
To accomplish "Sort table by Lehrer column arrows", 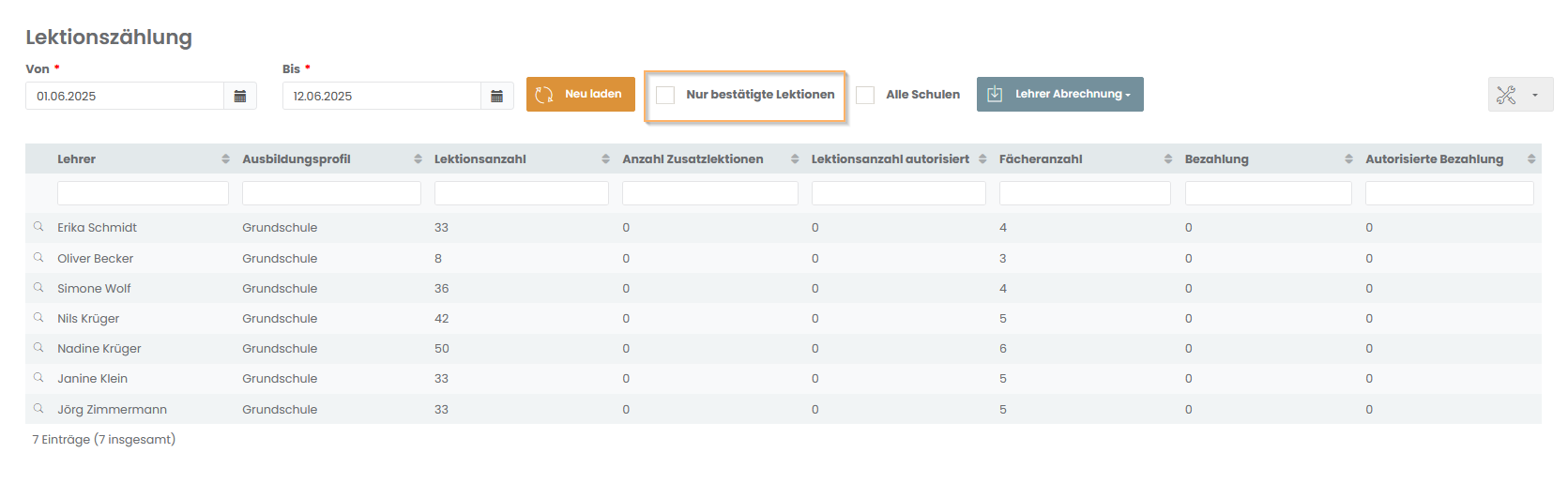I will click(225, 159).
